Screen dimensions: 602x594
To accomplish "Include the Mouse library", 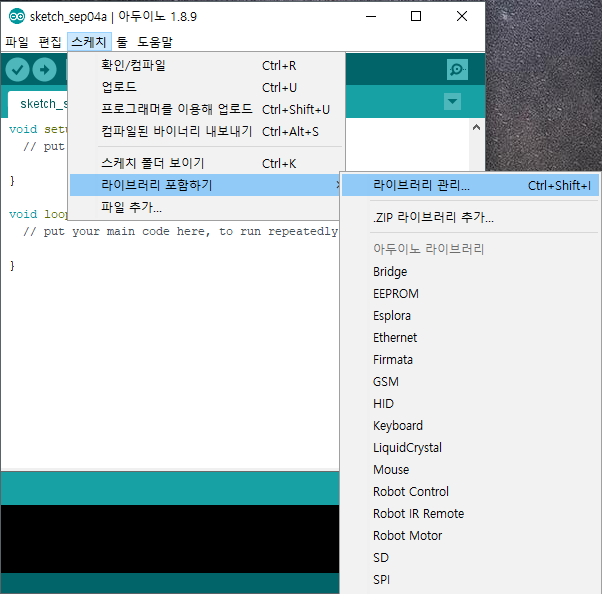I will (470, 470).
